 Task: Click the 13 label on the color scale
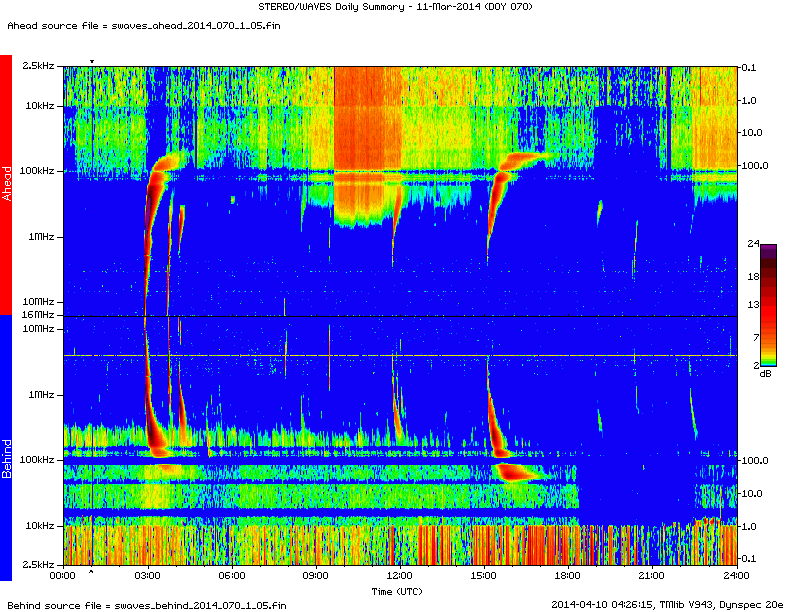(x=753, y=304)
